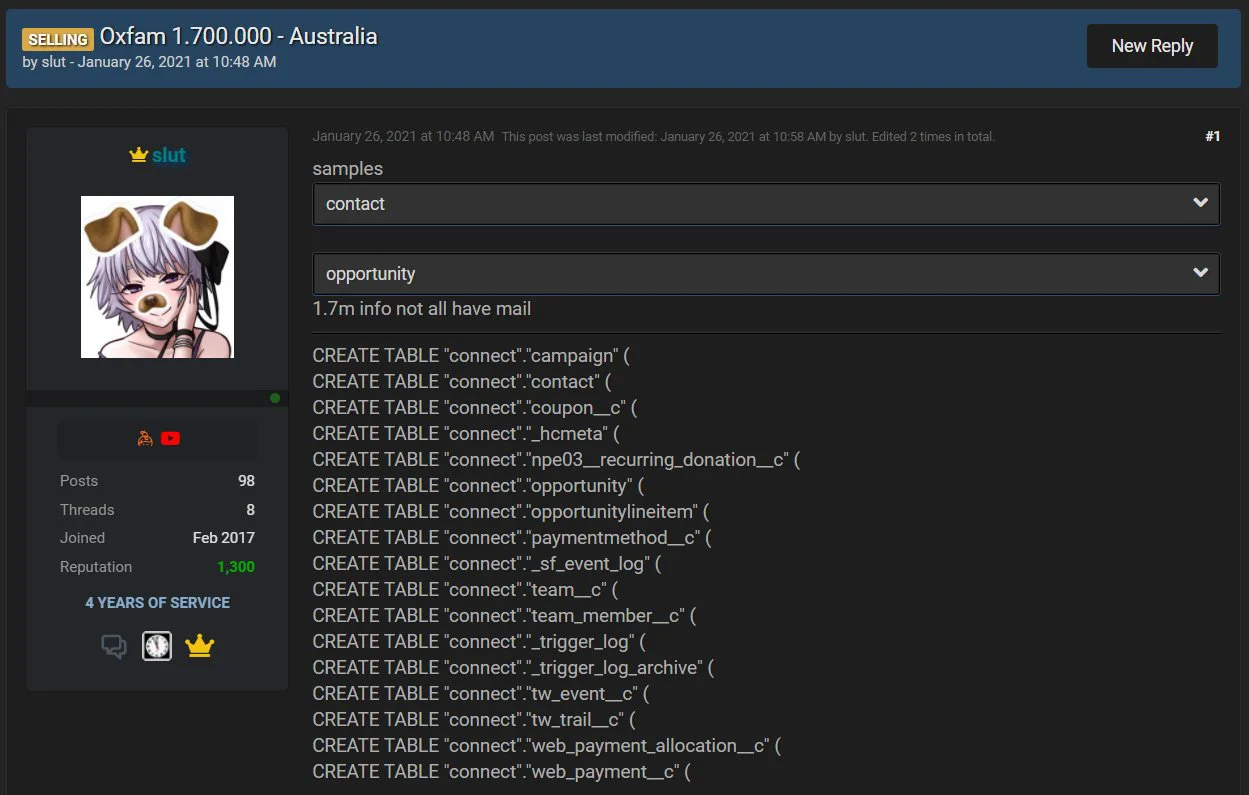This screenshot has width=1249, height=795.
Task: Open the red YouTube icon
Action: click(x=170, y=438)
